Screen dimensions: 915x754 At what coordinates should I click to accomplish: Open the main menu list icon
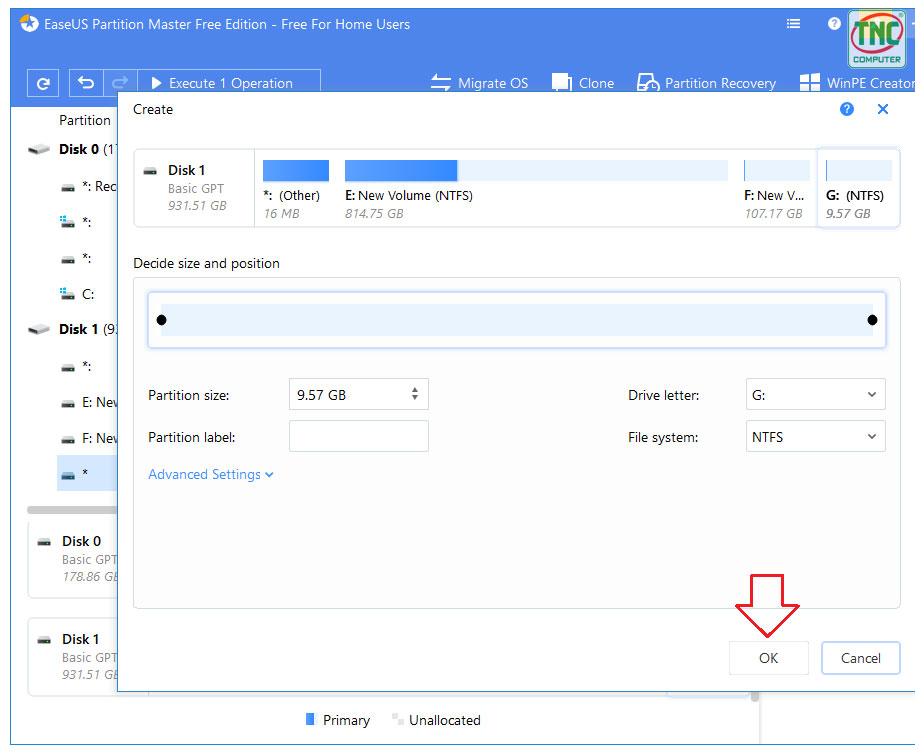click(793, 24)
